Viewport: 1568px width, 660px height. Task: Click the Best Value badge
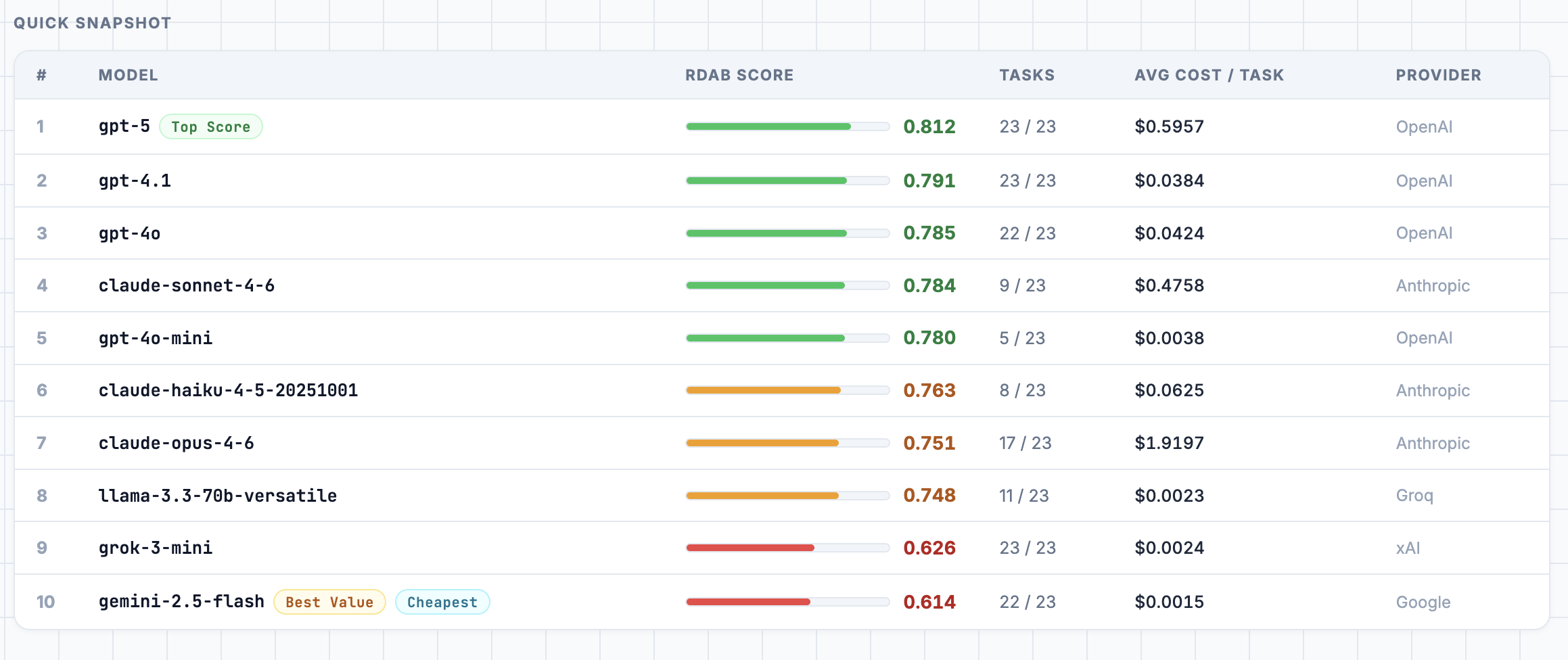point(329,602)
